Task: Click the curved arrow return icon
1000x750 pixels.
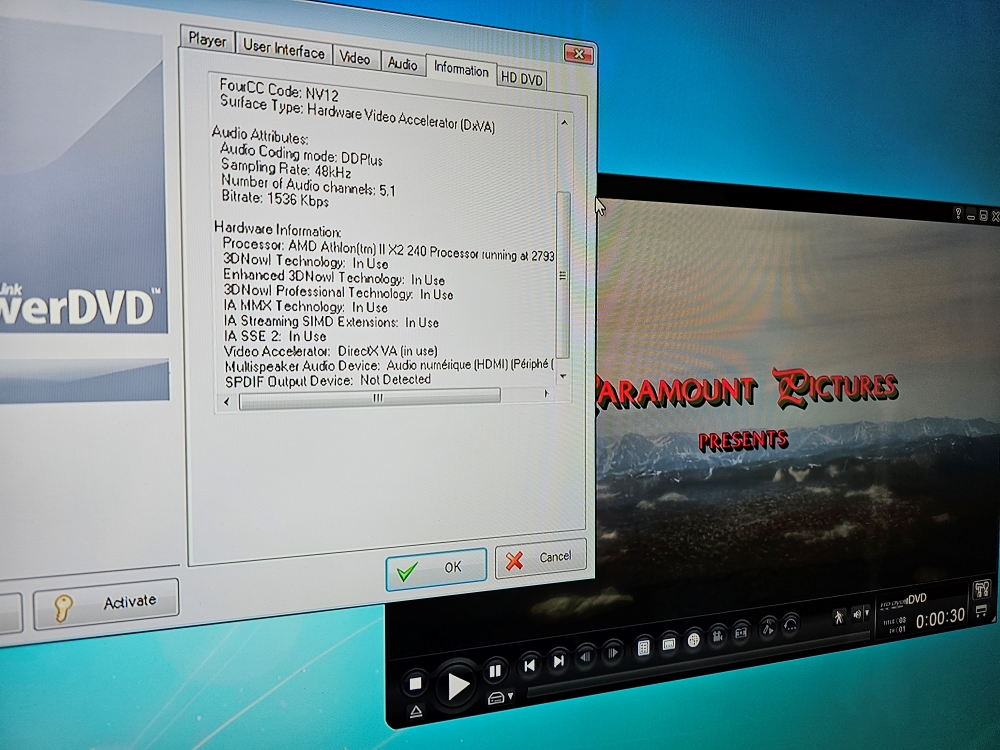Action: coord(790,624)
